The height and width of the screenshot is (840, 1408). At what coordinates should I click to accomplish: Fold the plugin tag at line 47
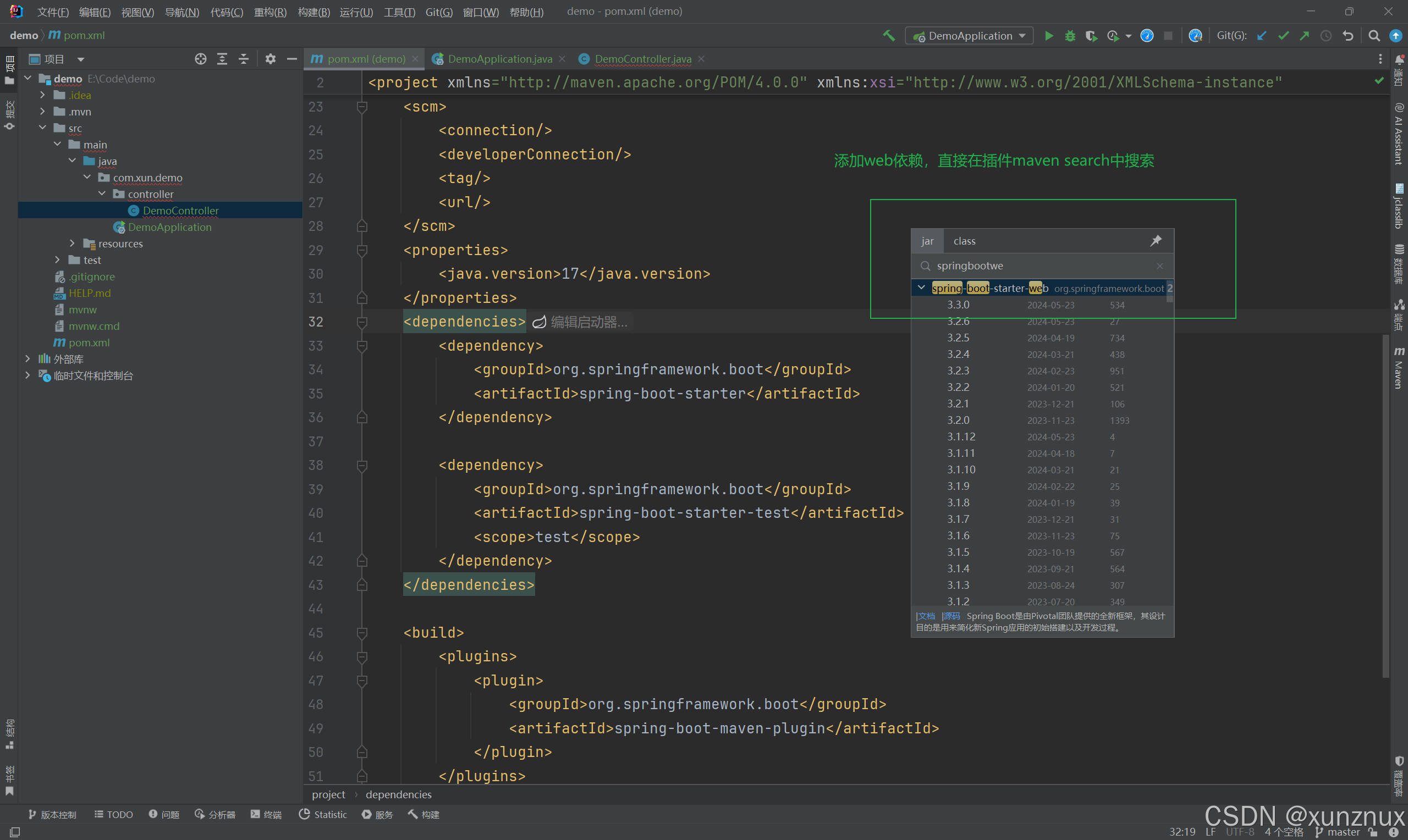(x=362, y=681)
